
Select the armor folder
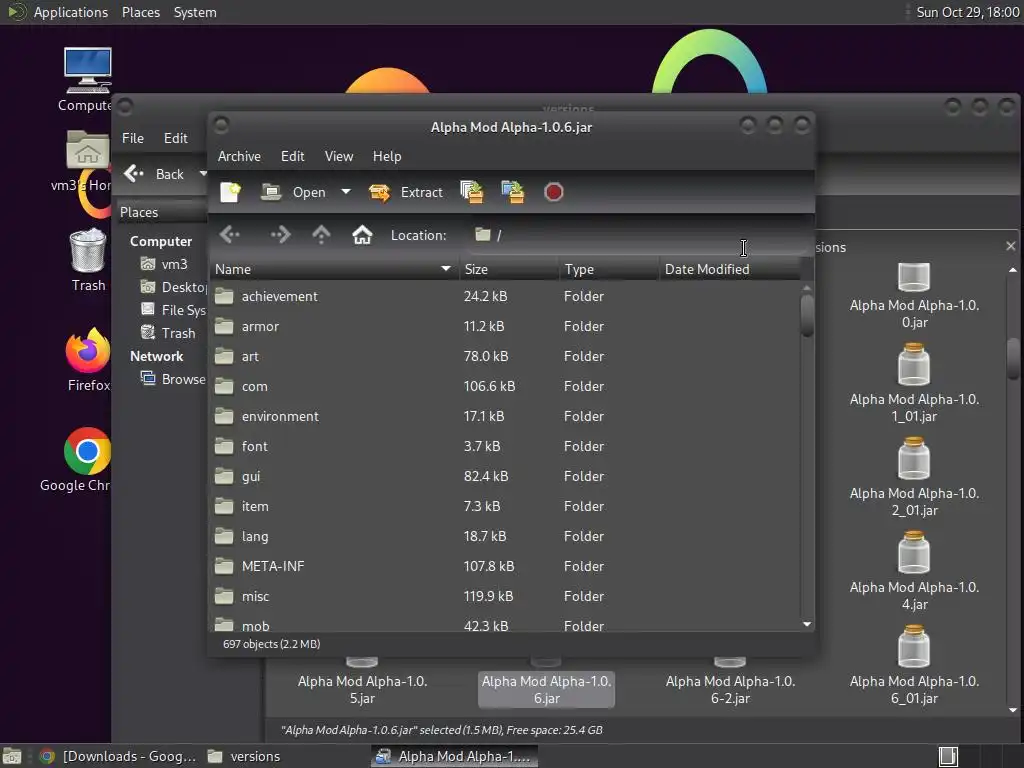coord(505,327)
